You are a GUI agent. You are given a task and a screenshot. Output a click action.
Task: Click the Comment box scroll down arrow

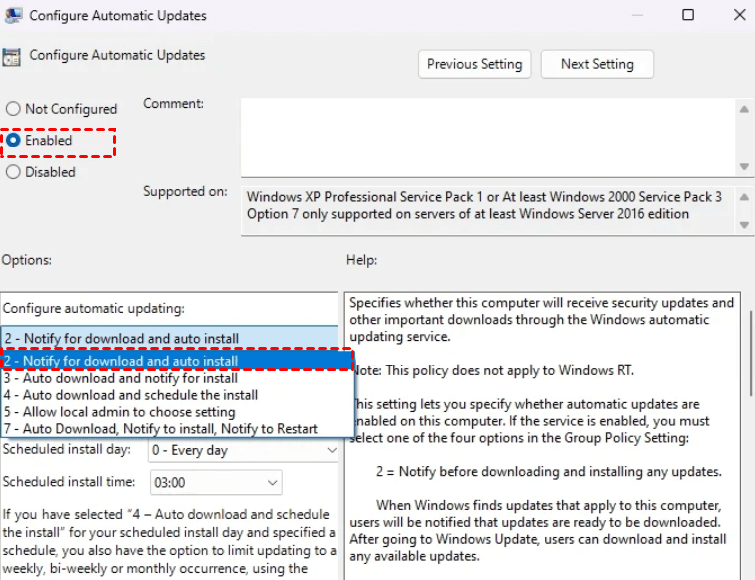(744, 166)
